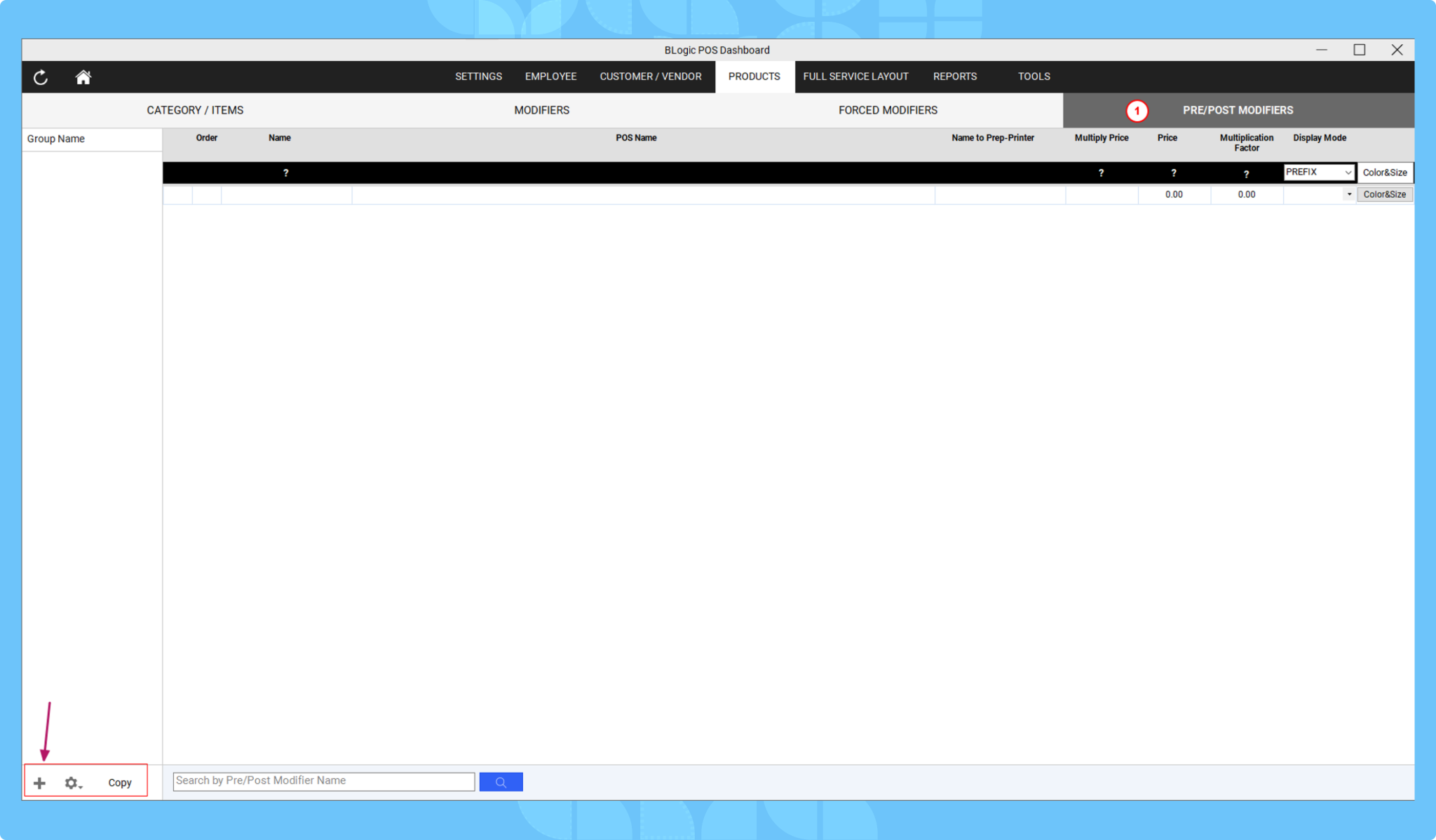Screen dimensions: 1436x840
Task: Open the TOOLS menu
Action: coord(1034,76)
